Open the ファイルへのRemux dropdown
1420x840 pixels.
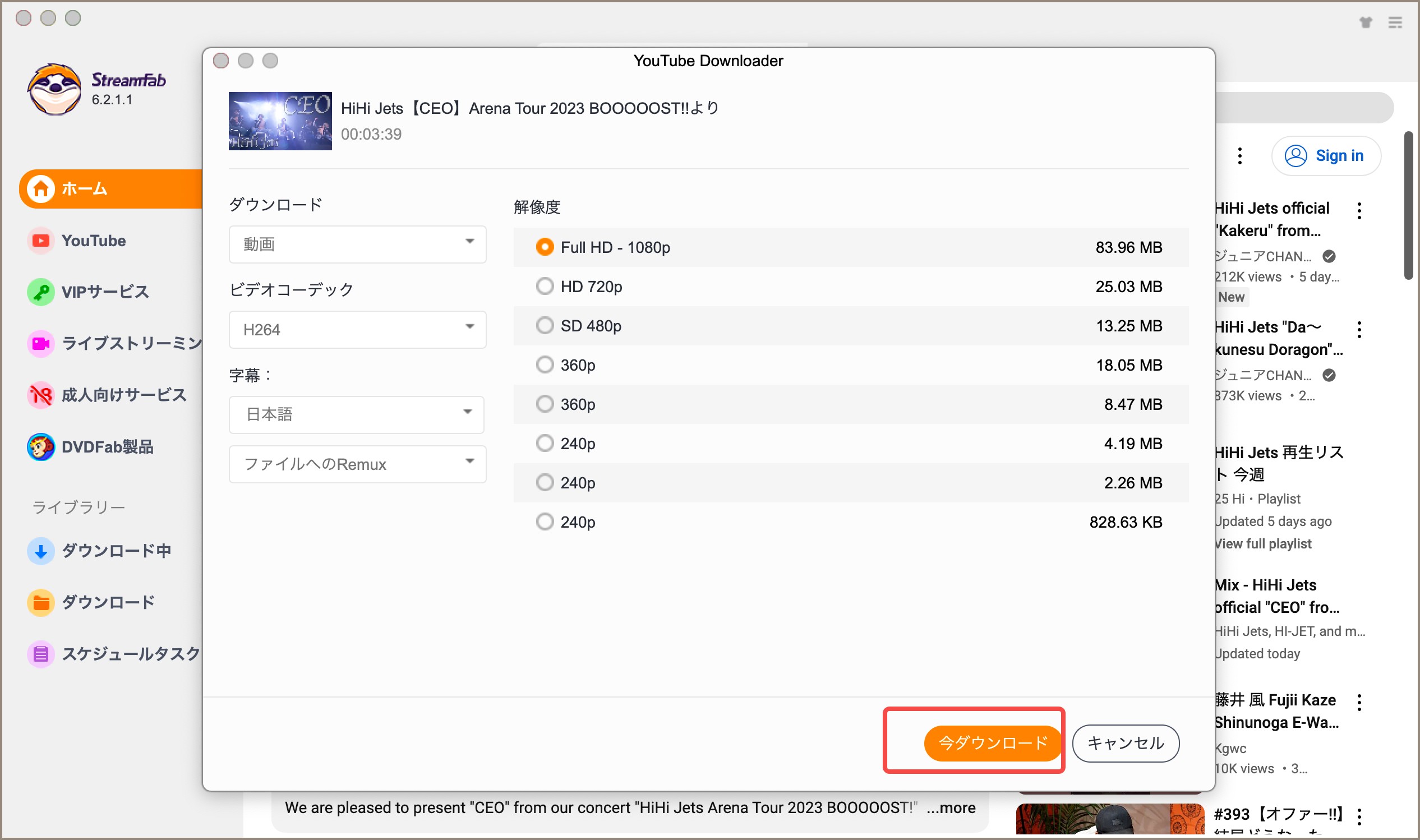[x=358, y=464]
